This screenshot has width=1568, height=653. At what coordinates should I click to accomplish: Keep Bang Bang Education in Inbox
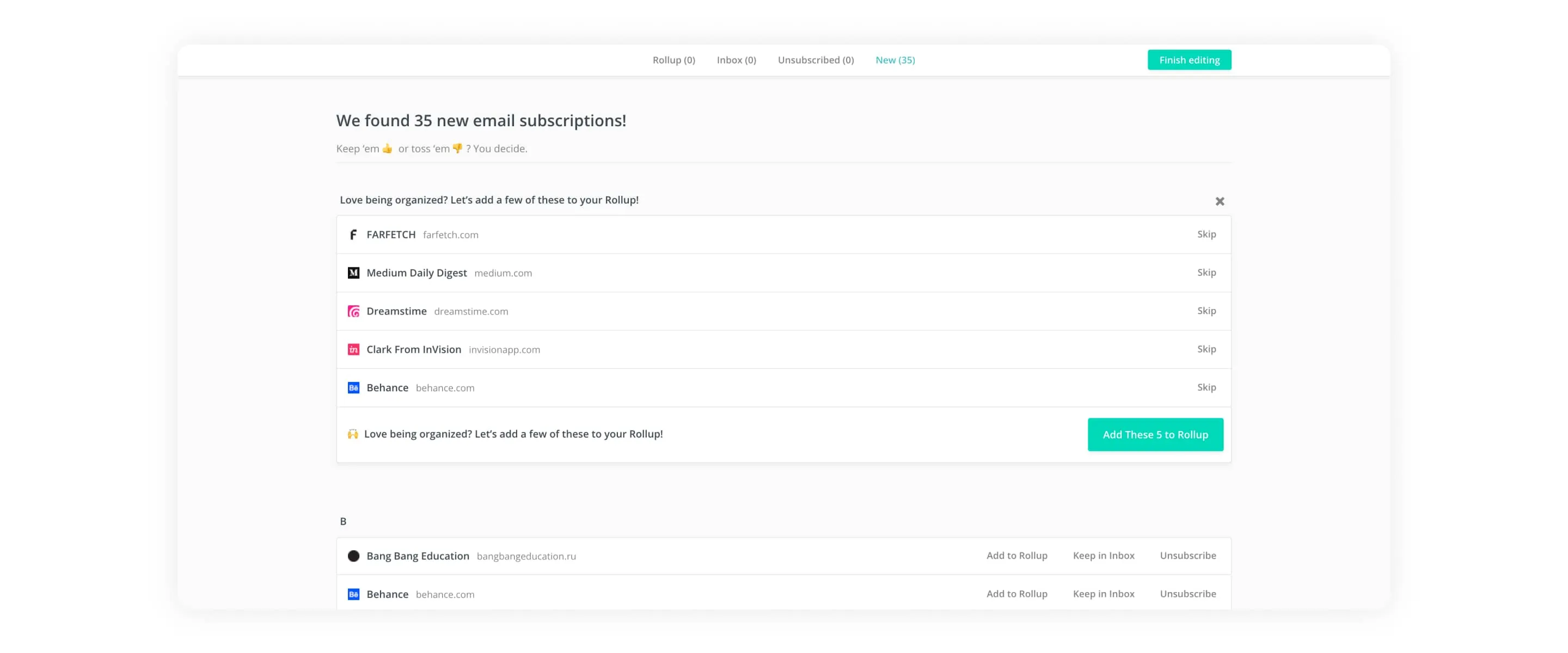[1103, 556]
